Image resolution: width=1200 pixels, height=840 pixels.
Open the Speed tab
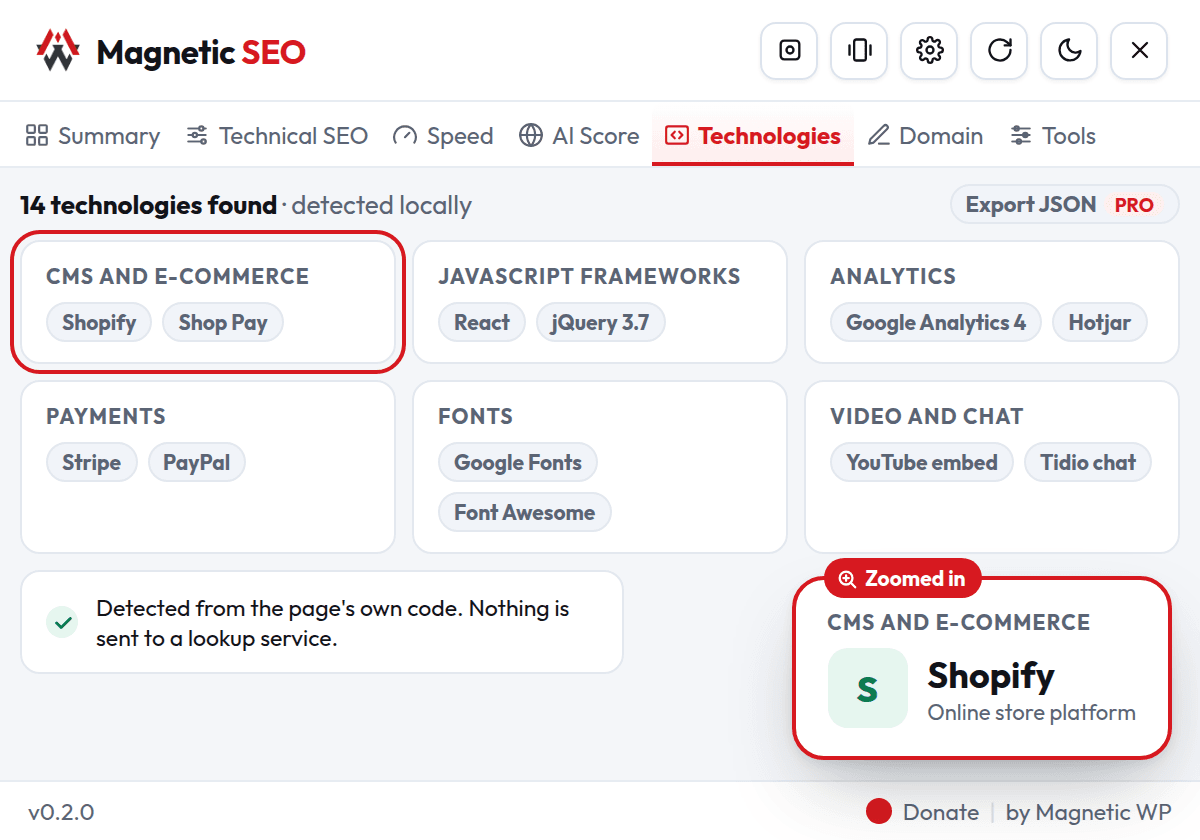443,136
